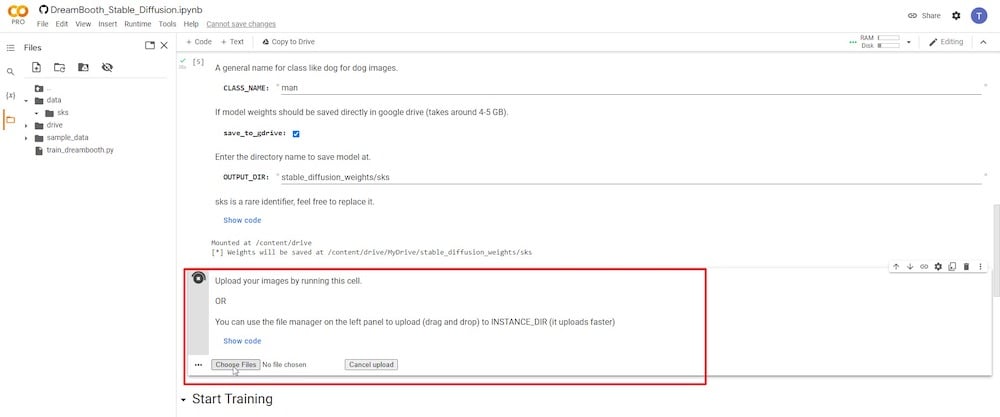Click the Choose Files button

pyautogui.click(x=235, y=365)
